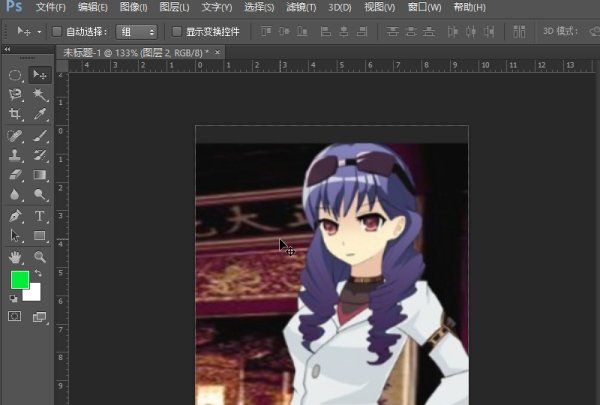
Task: Select the Horizontal Type tool
Action: (39, 216)
